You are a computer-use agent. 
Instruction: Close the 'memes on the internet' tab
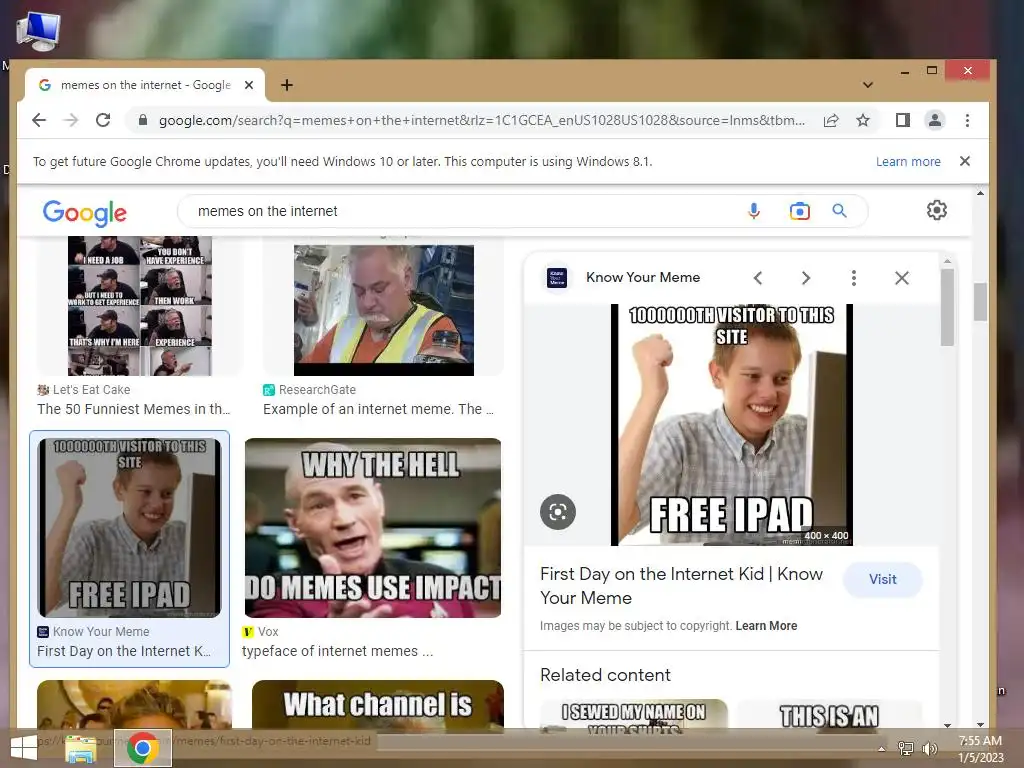[249, 85]
